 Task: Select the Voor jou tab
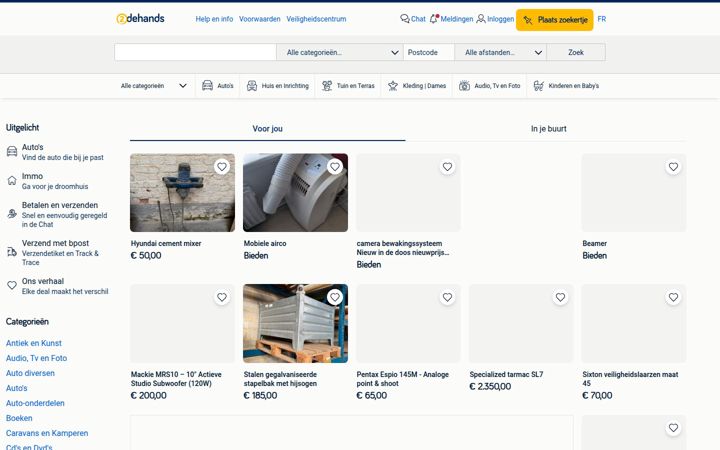(x=267, y=129)
